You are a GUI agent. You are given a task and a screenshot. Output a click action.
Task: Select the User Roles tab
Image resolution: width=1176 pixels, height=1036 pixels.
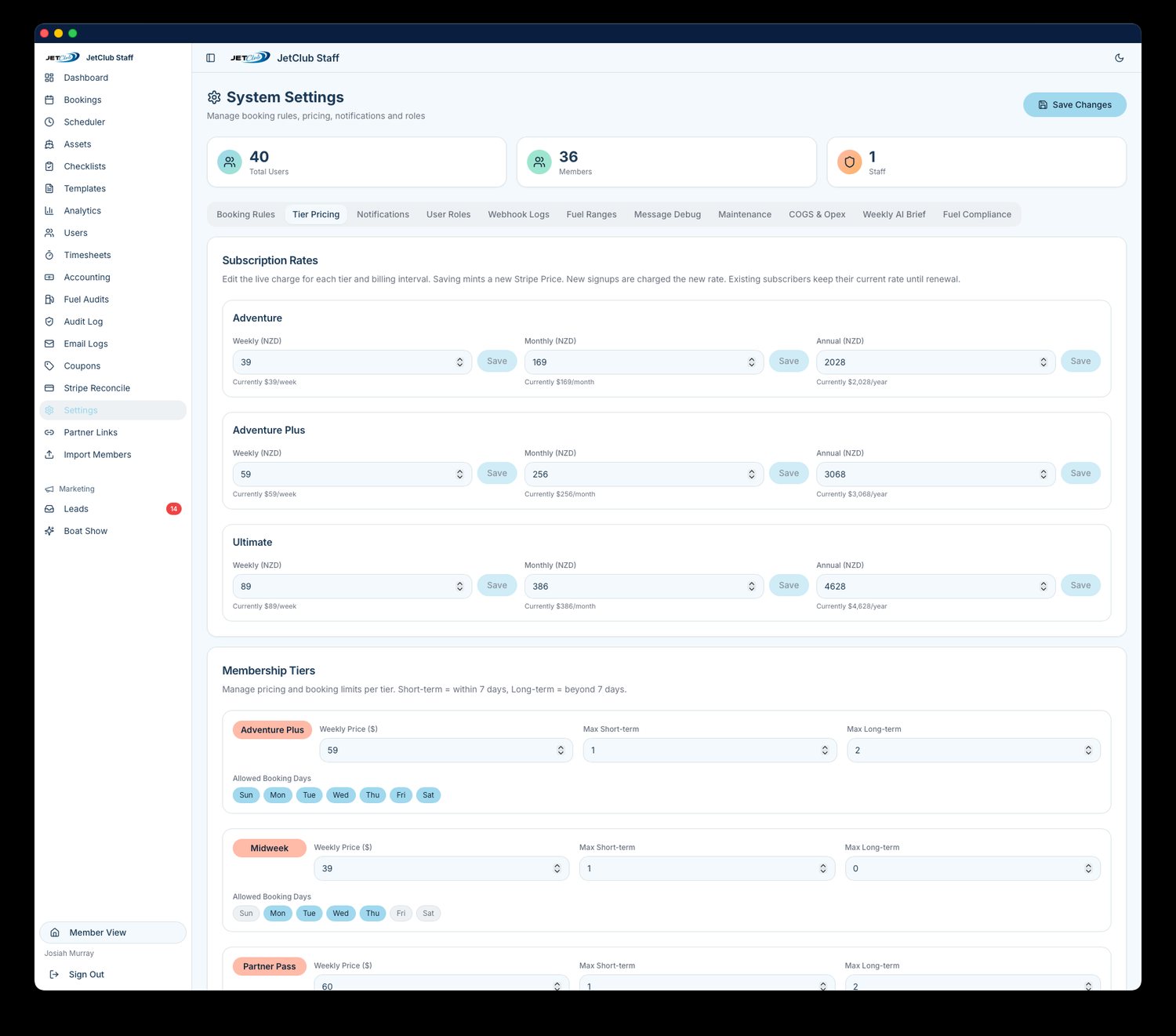[x=448, y=215]
